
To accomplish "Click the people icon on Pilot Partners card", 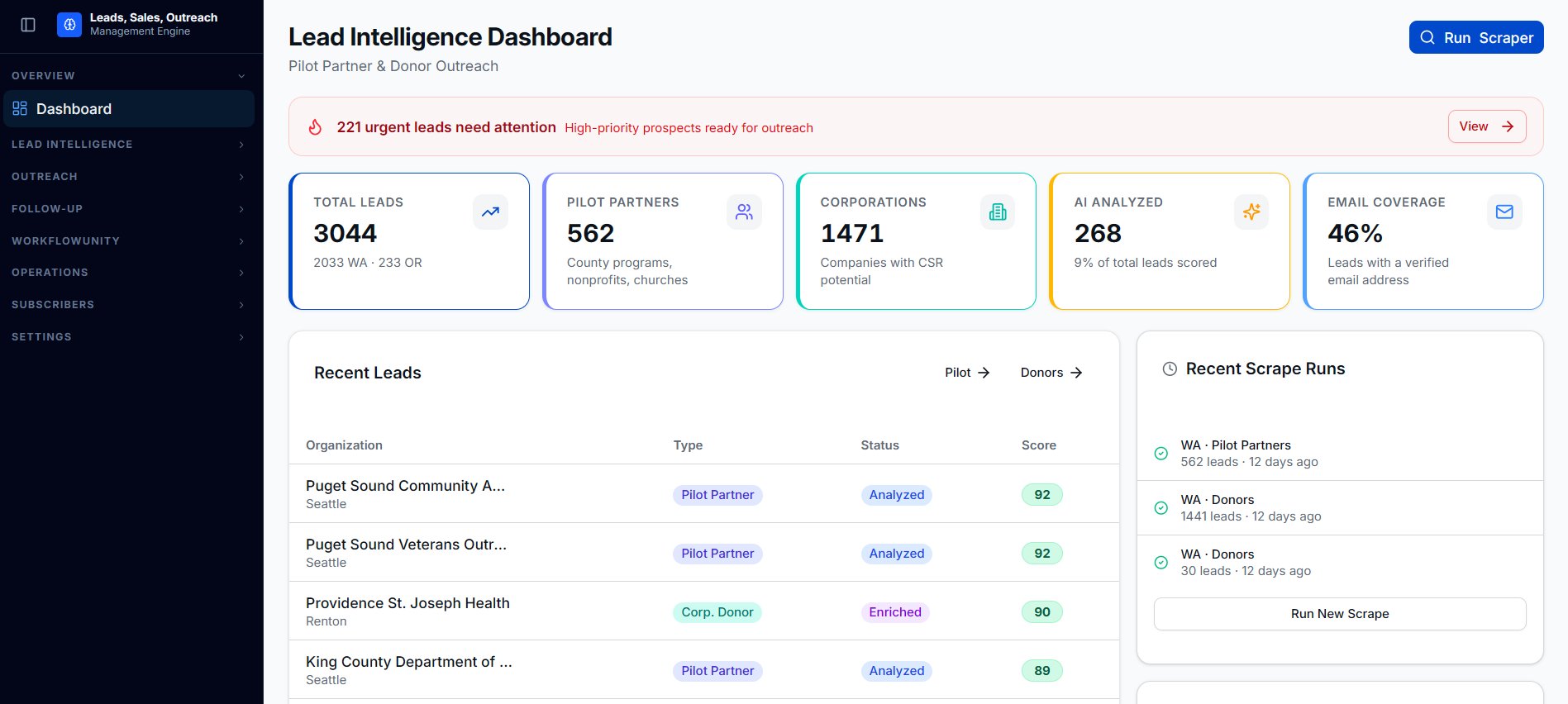I will tap(744, 212).
